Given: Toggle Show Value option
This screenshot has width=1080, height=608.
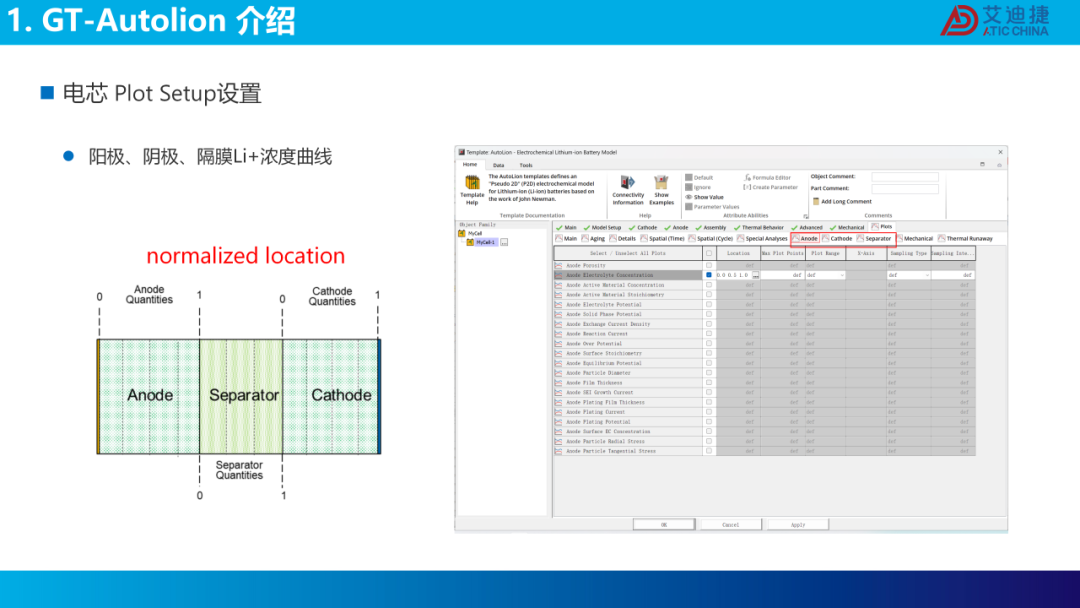Looking at the screenshot, I should (x=704, y=197).
